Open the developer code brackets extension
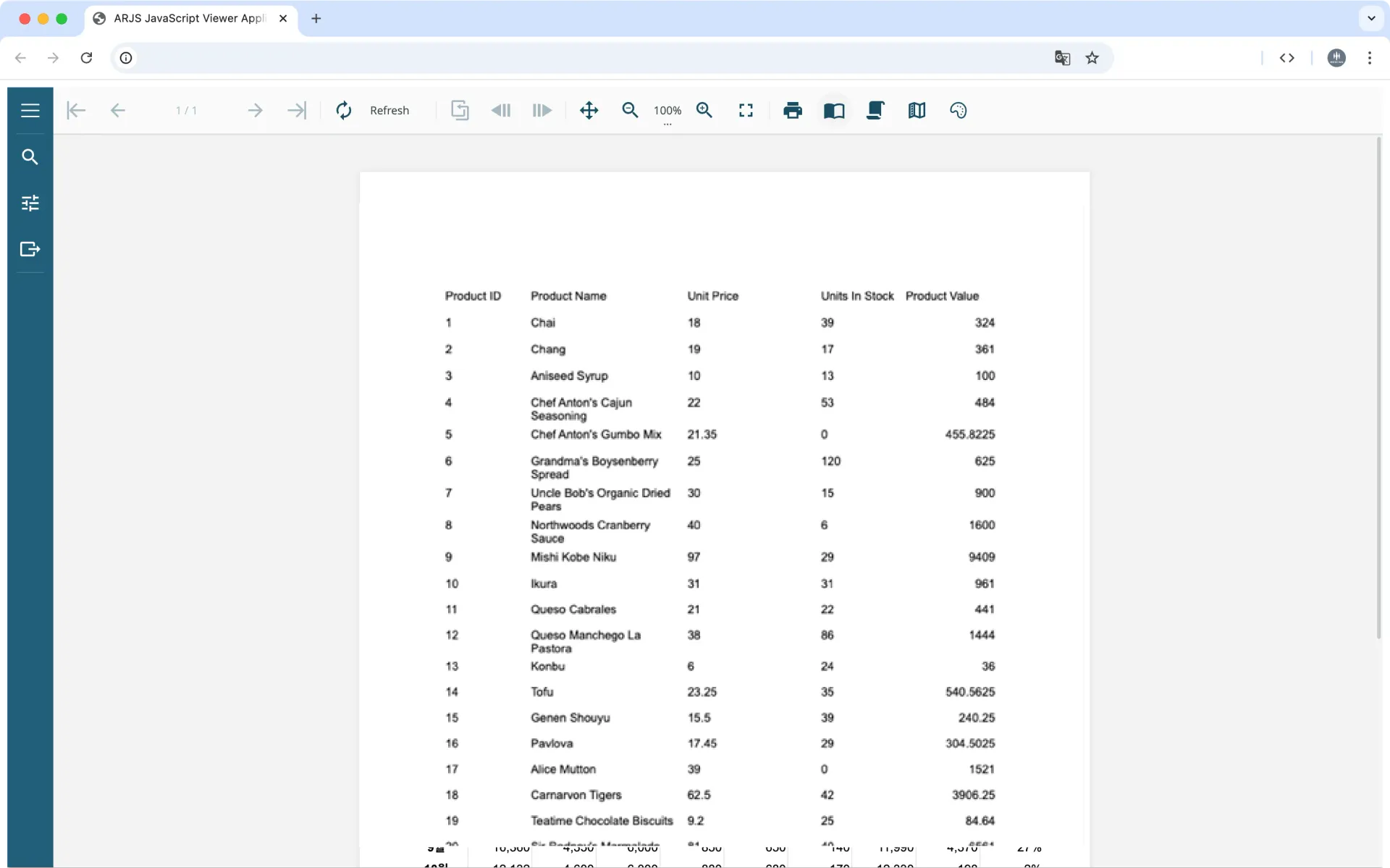1390x868 pixels. 1286,58
